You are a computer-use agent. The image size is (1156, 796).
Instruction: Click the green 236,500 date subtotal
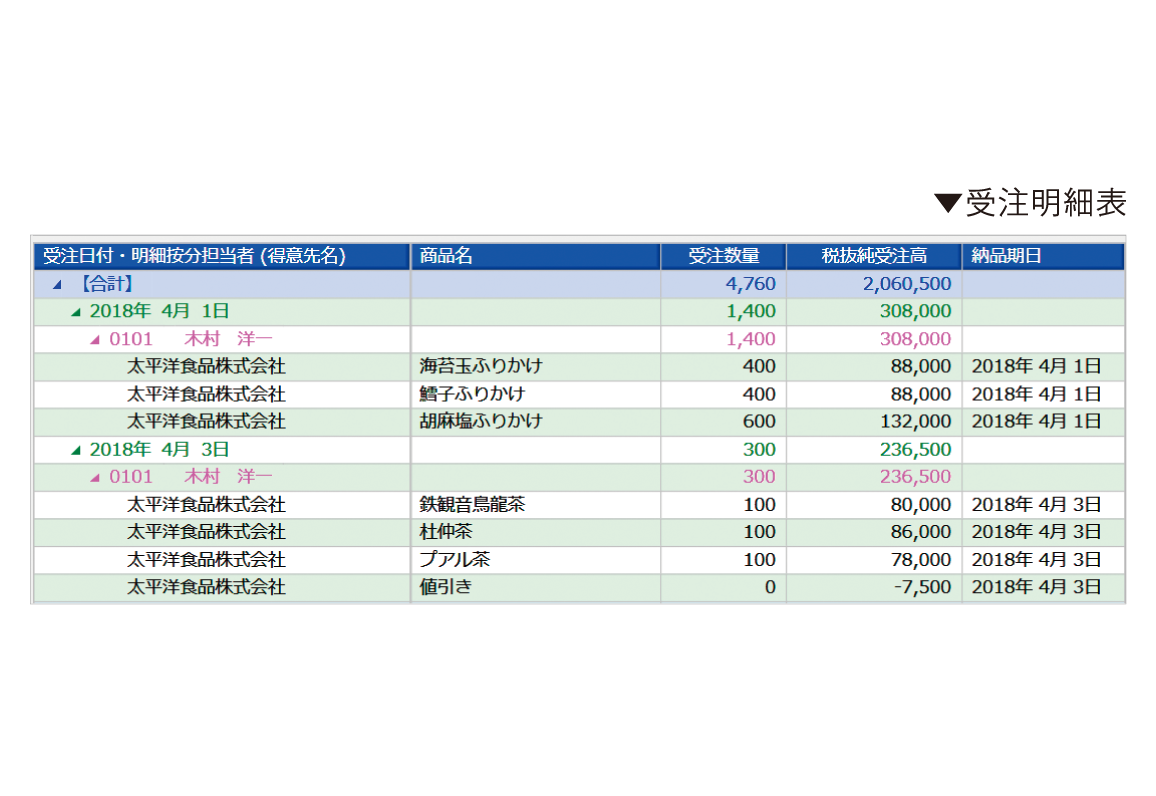pos(915,450)
